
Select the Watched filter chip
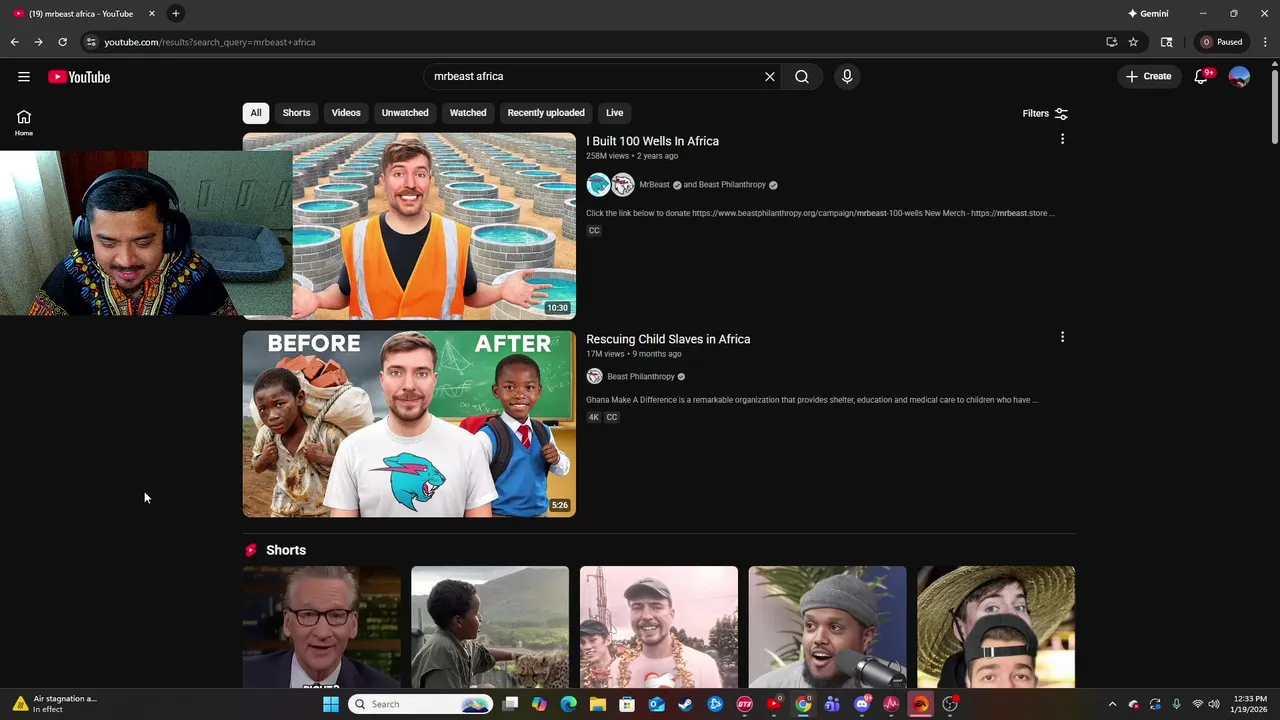pos(468,113)
